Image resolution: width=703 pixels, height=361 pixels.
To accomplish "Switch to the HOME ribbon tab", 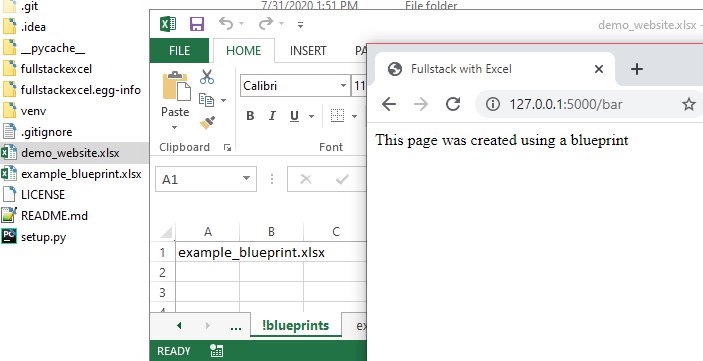I will pyautogui.click(x=243, y=51).
